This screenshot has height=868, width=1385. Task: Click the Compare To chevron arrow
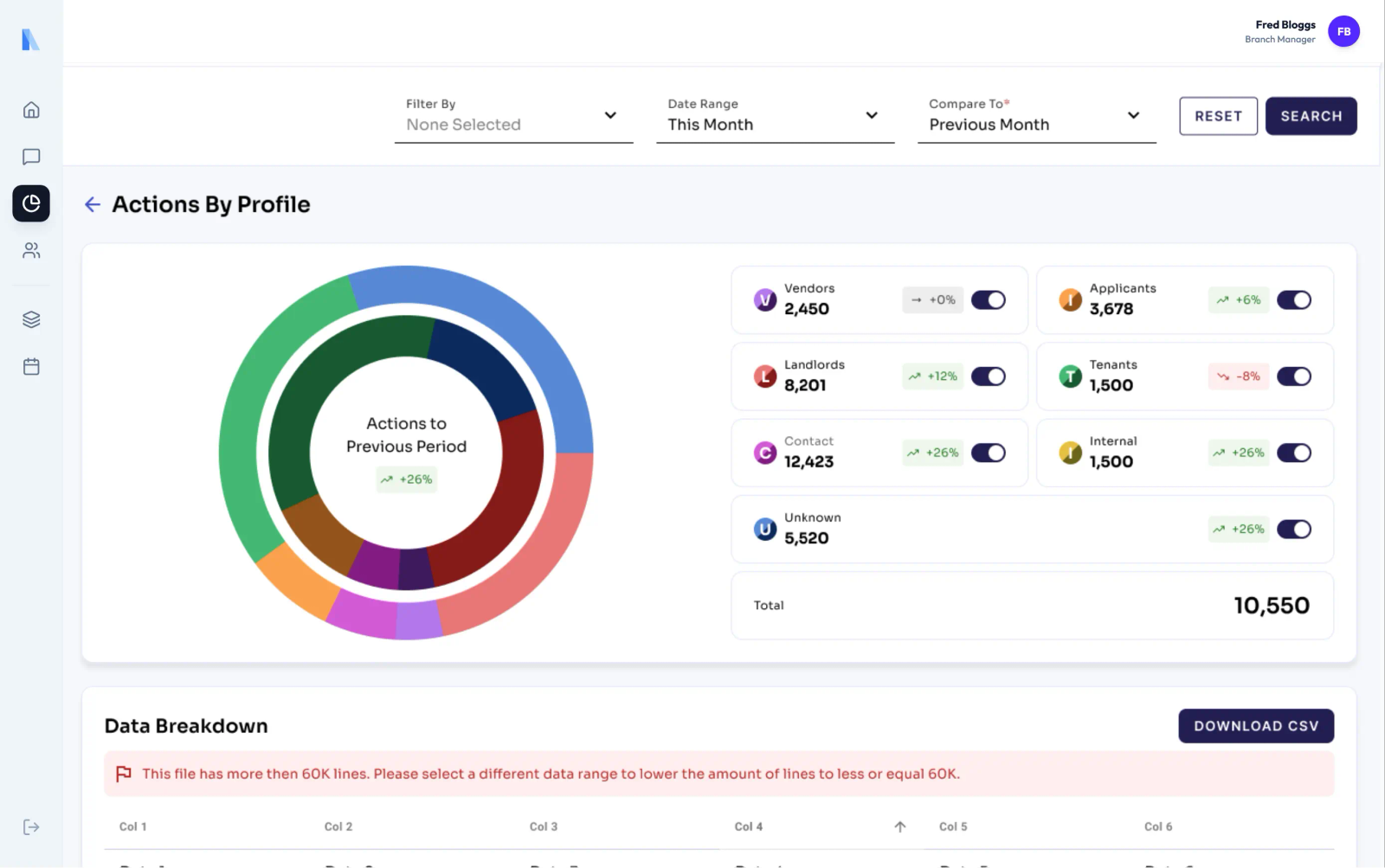[x=1133, y=115]
